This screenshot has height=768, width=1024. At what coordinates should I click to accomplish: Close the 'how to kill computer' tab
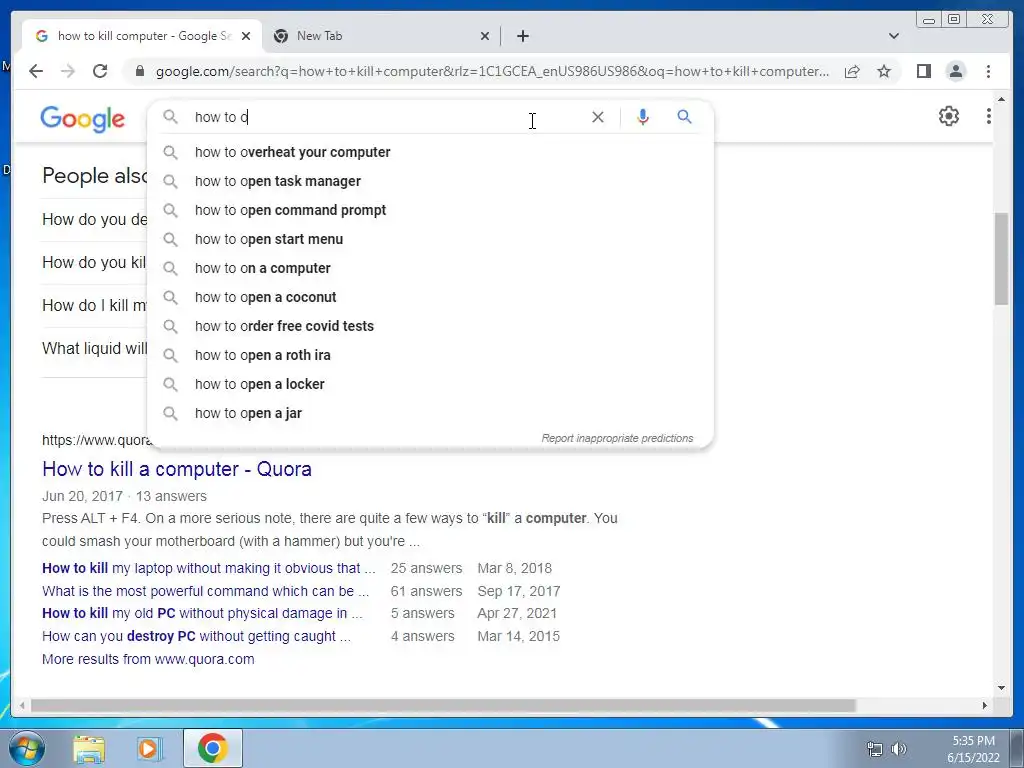246,36
